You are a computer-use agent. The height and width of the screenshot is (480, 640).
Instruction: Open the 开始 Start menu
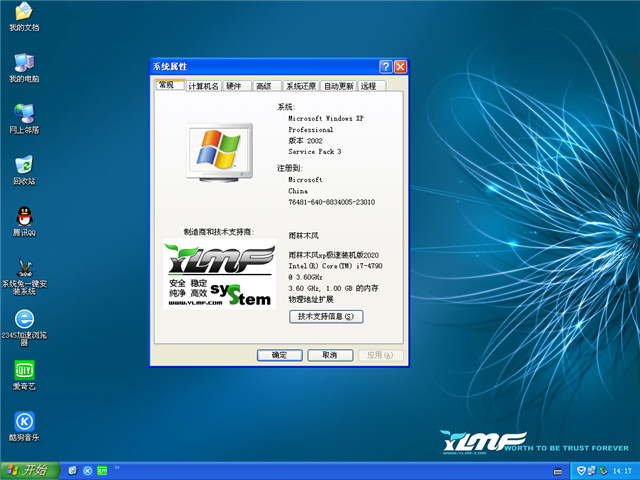pos(28,470)
